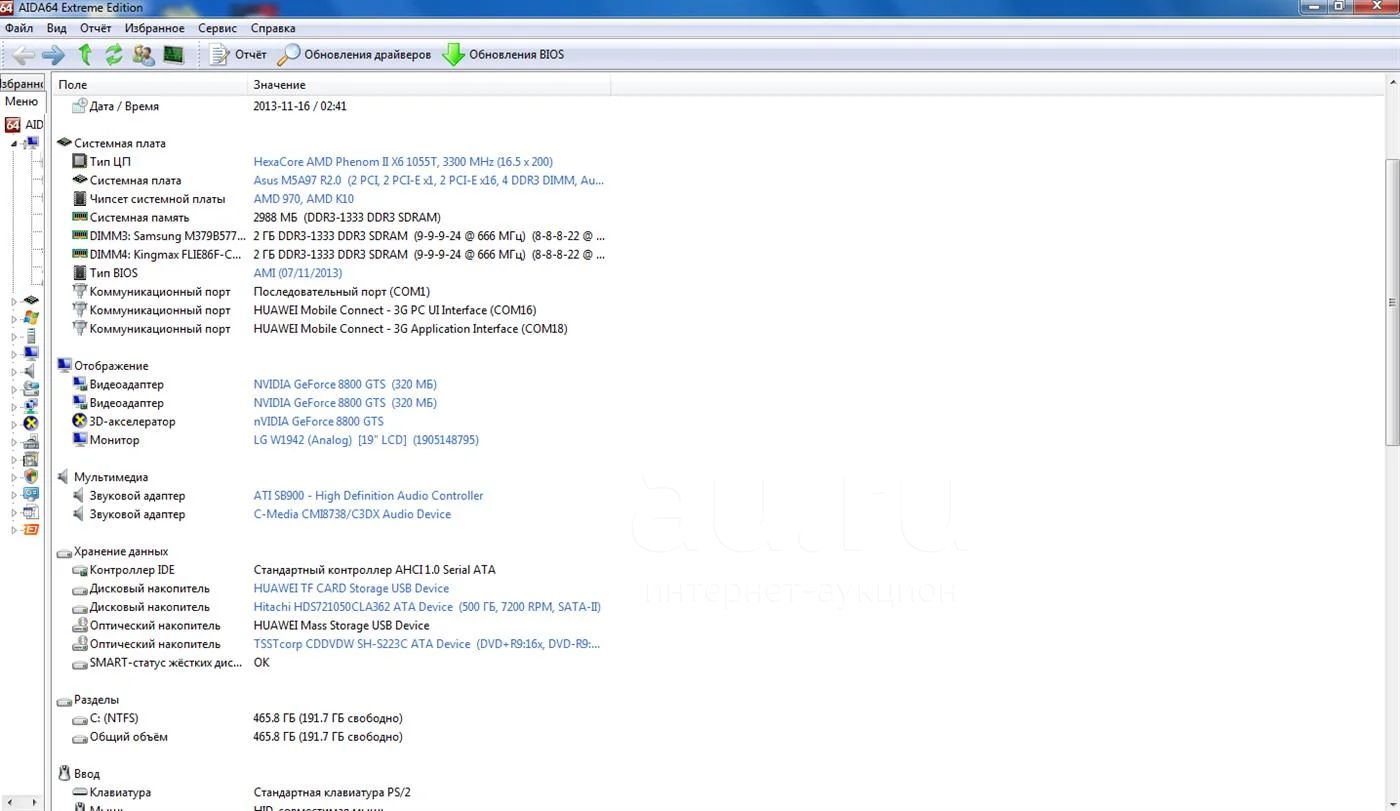This screenshot has height=811, width=1400.
Task: Open the Справка menu
Action: [272, 28]
